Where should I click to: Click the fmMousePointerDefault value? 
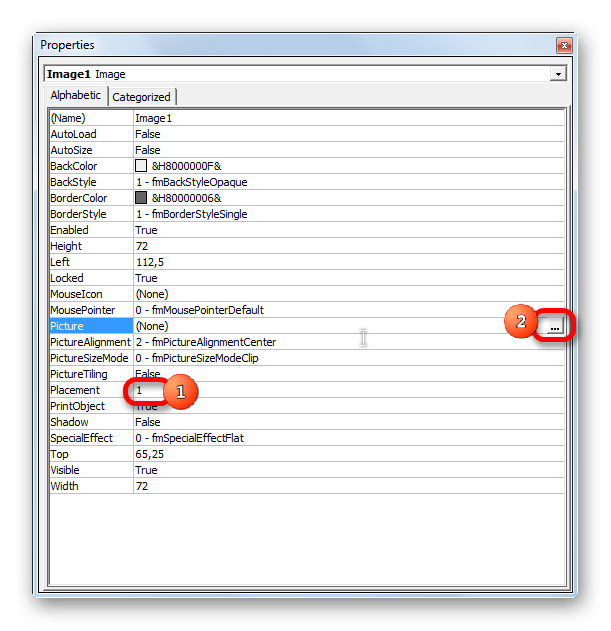coord(349,310)
